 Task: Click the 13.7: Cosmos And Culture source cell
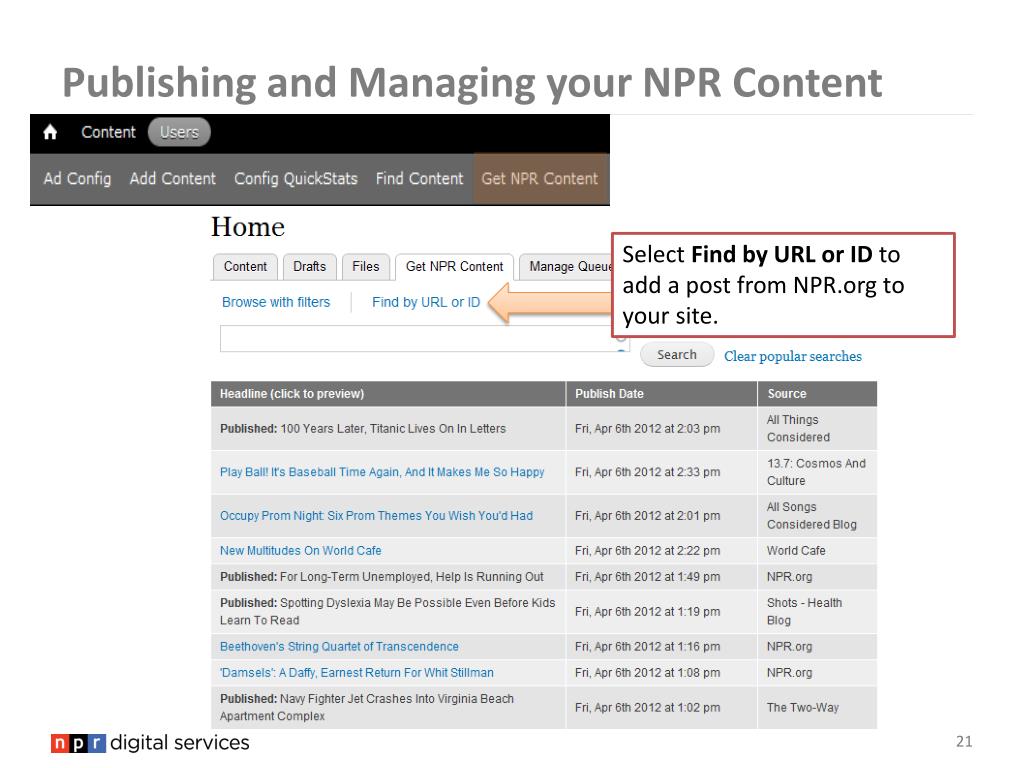[816, 472]
